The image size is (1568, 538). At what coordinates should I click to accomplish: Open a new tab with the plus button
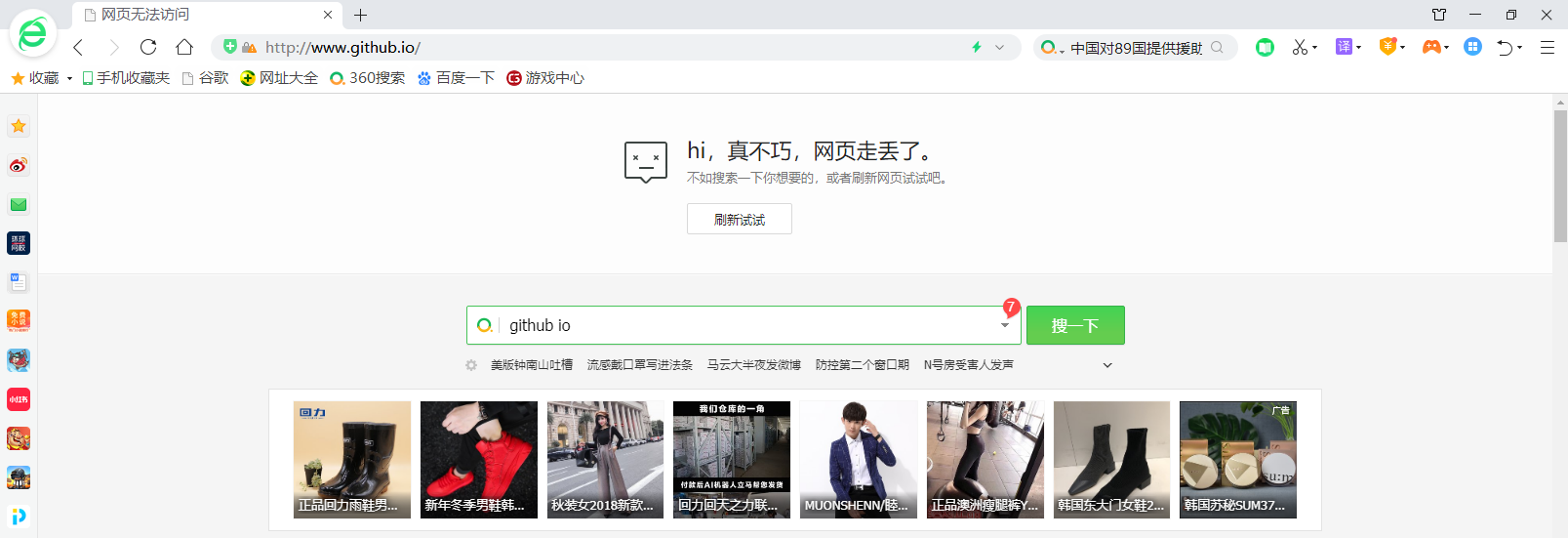pyautogui.click(x=360, y=15)
